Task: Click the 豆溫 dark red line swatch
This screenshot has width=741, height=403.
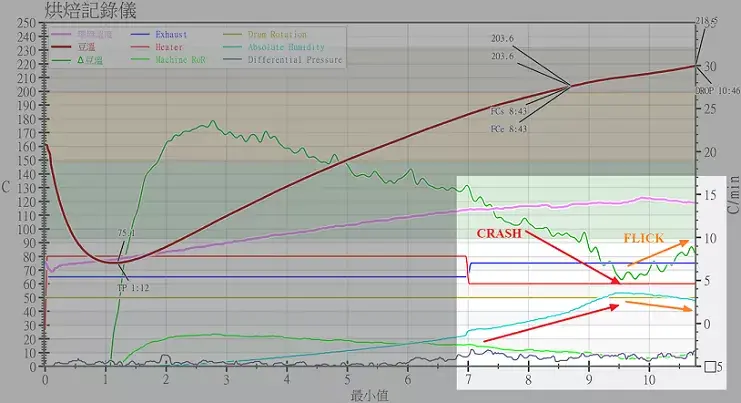Action: (60, 47)
